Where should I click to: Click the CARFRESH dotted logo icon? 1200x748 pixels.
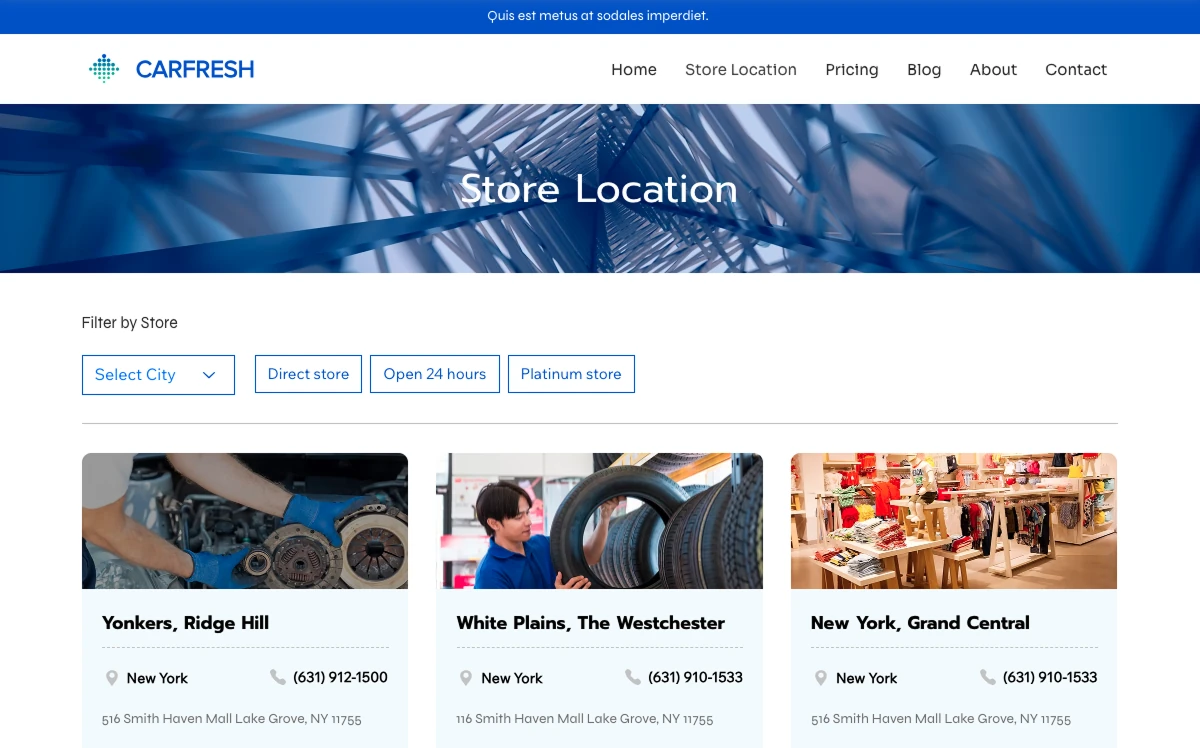point(104,69)
